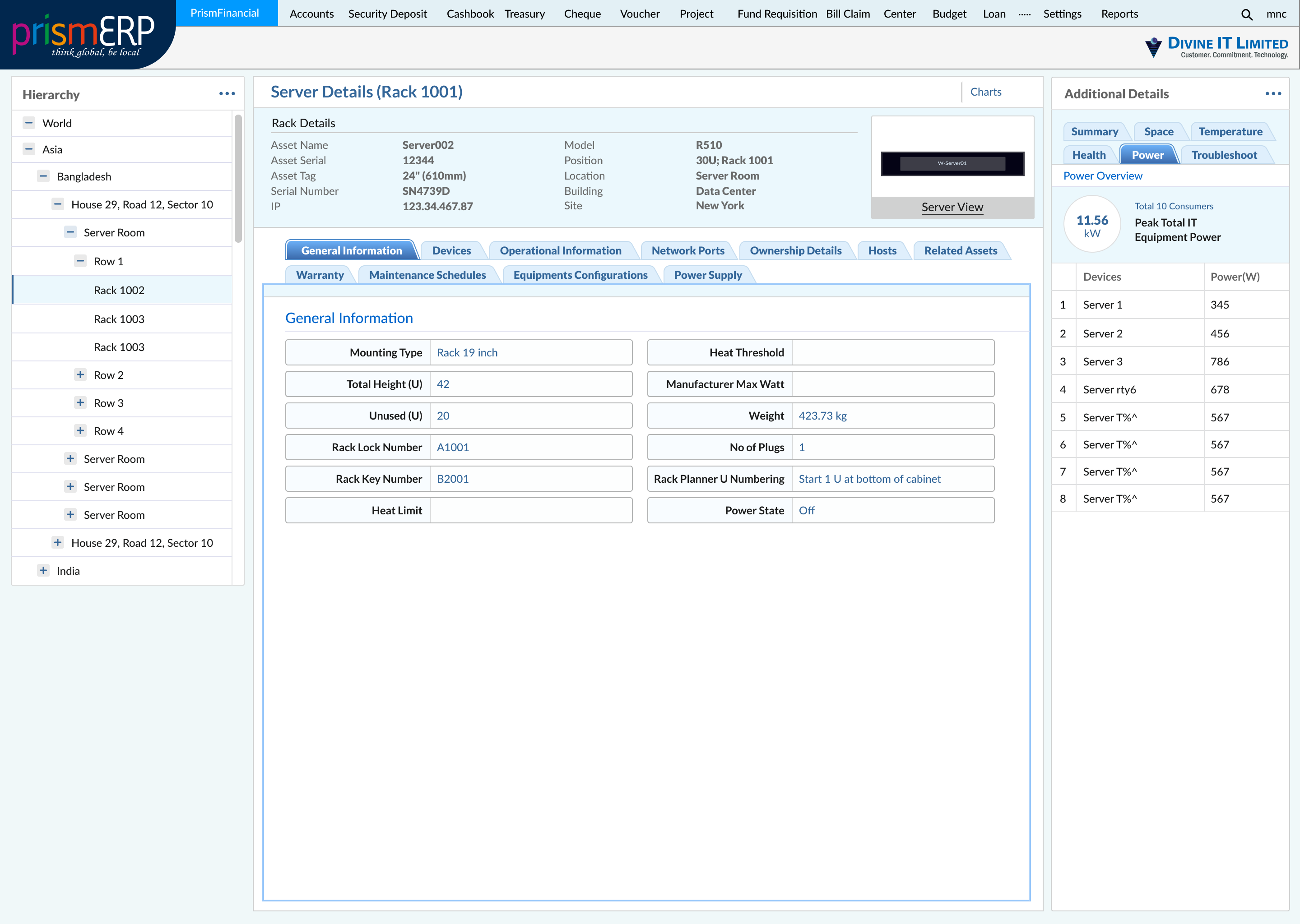Expand the India tree node

point(43,570)
